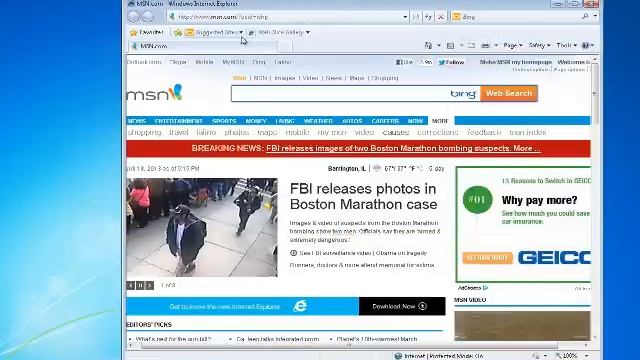Open the search provider dropdown arrow
The width and height of the screenshot is (640, 360).
coord(595,16)
